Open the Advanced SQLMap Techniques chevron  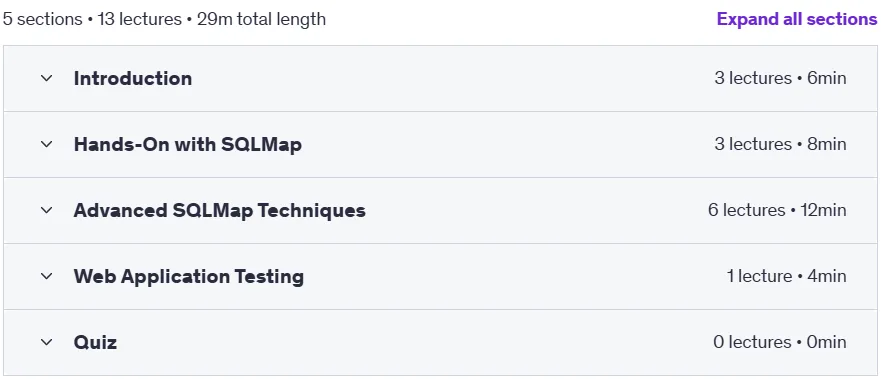(x=47, y=211)
